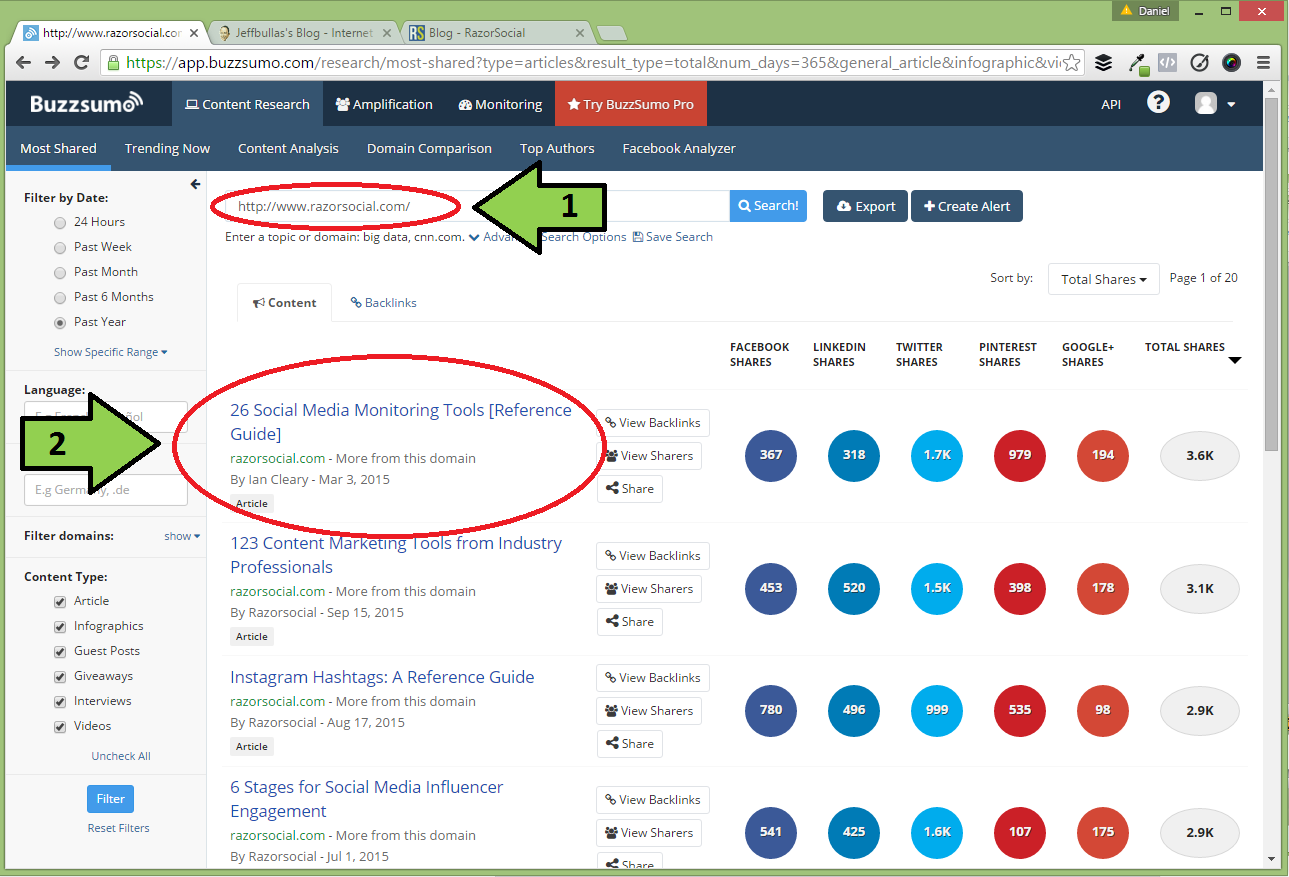Uncheck the Infographics content type

(x=60, y=626)
